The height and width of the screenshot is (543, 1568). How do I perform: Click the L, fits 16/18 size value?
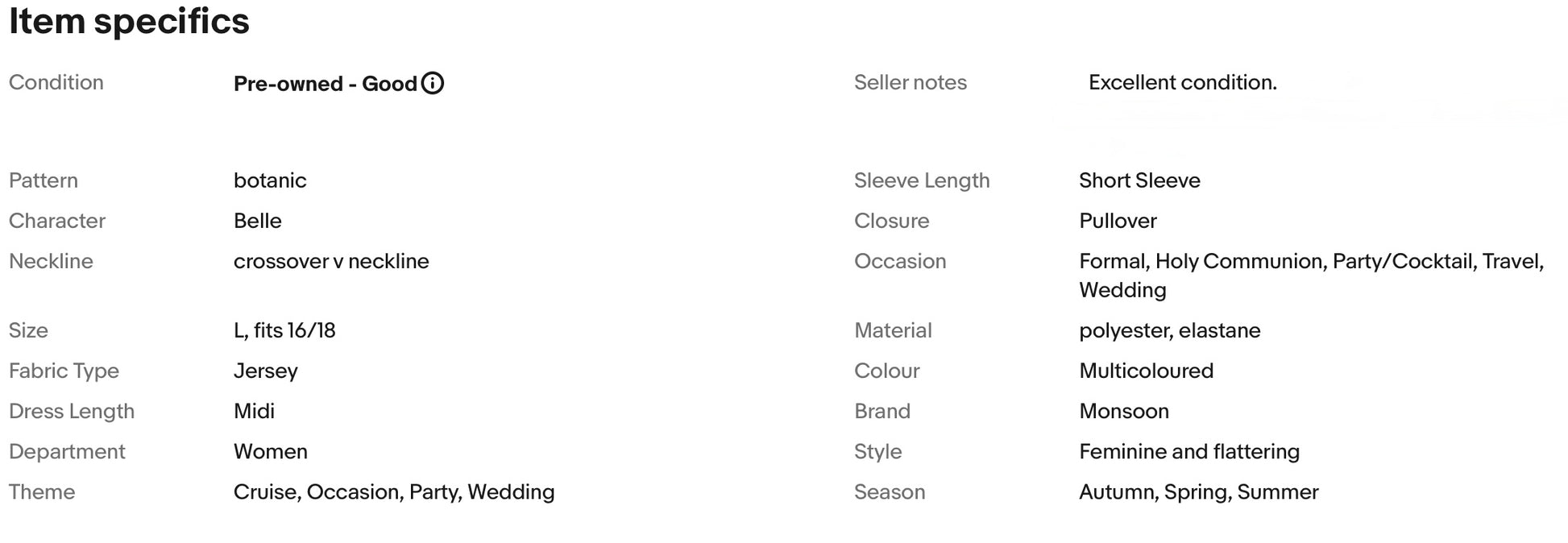pos(284,330)
